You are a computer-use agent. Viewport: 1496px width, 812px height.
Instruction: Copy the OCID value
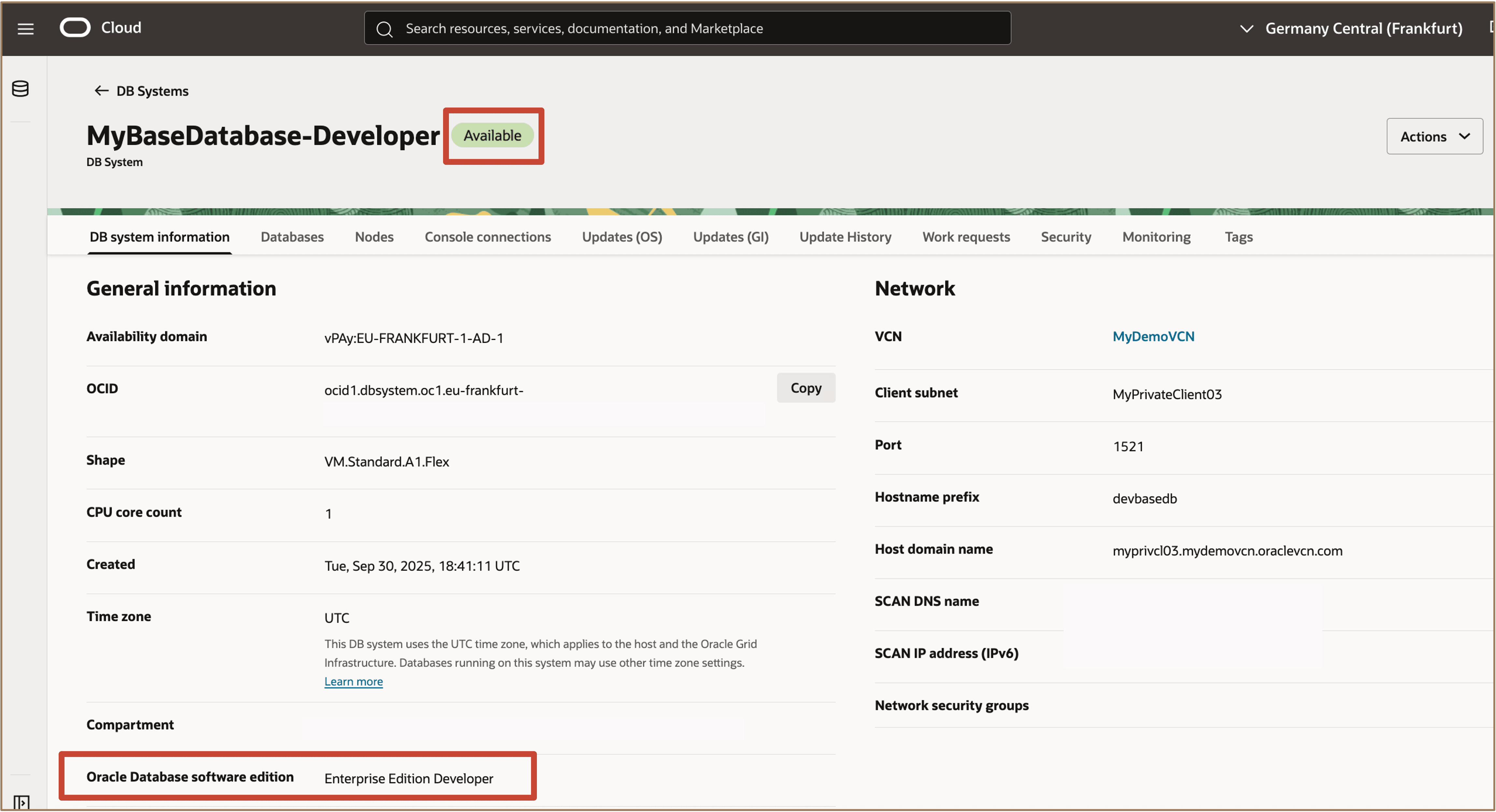point(805,388)
